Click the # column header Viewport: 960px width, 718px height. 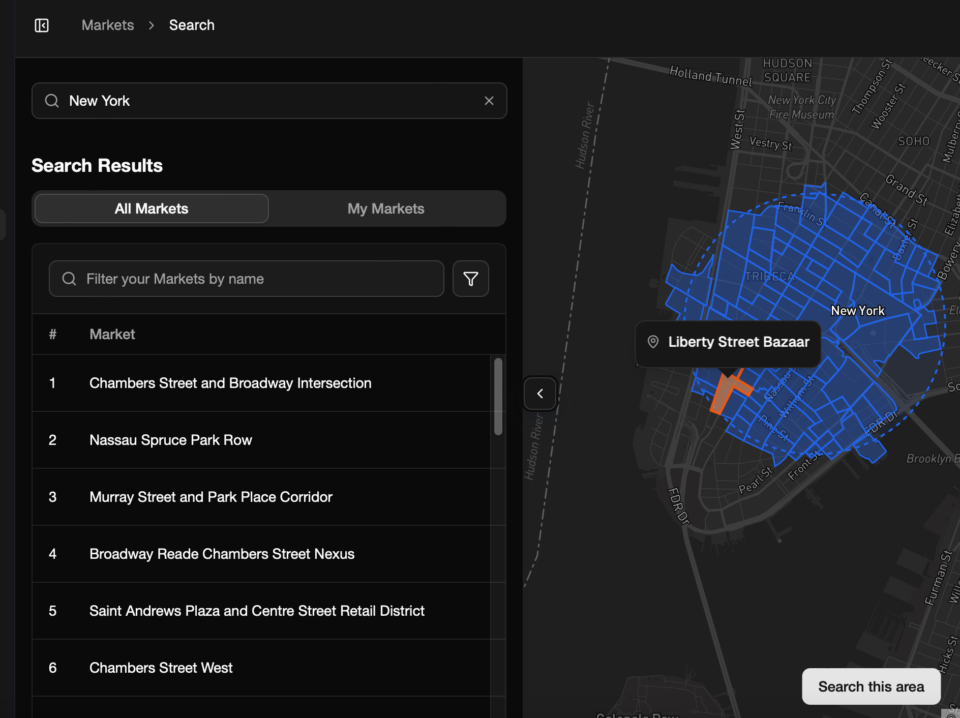53,334
